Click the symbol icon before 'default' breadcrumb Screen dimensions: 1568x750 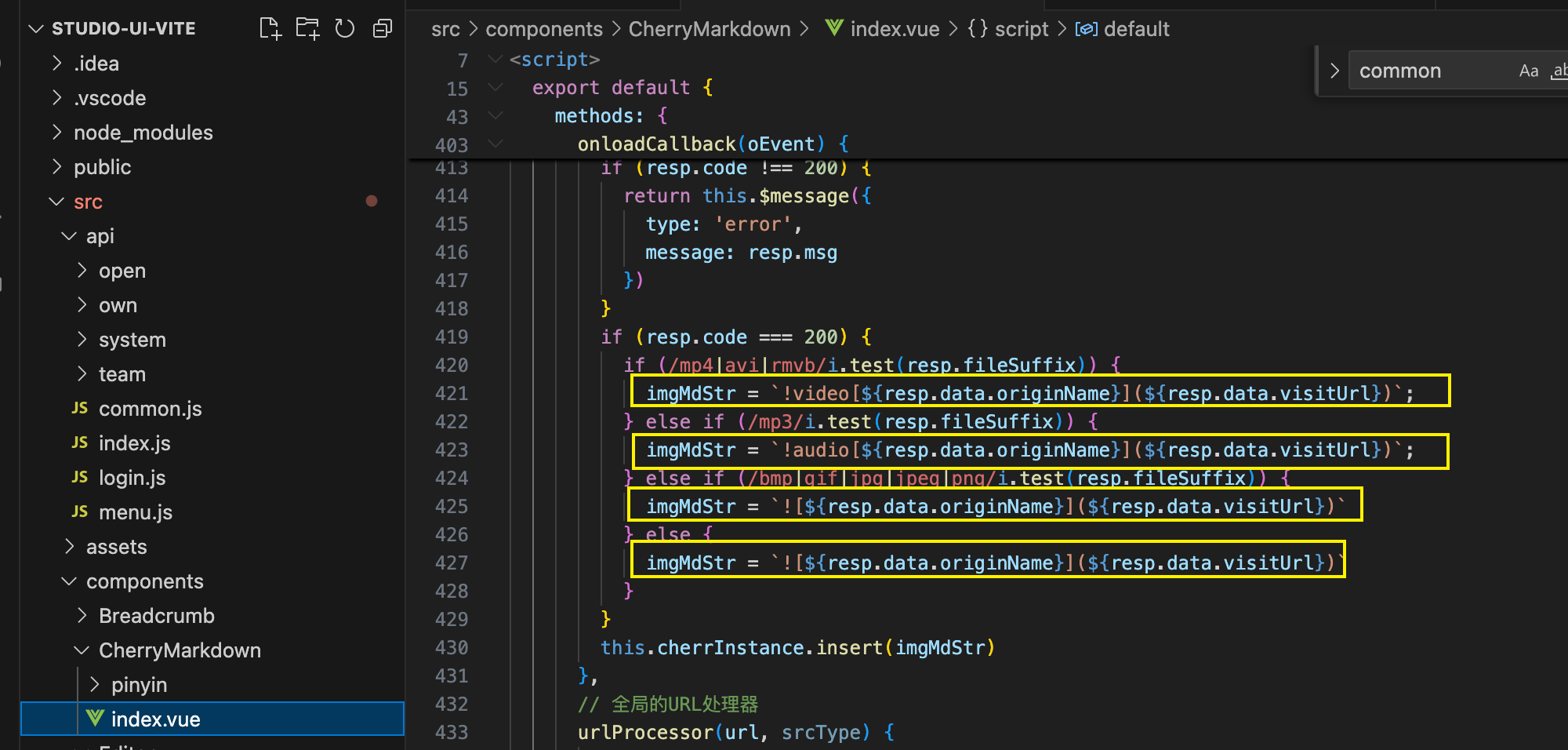1086,29
